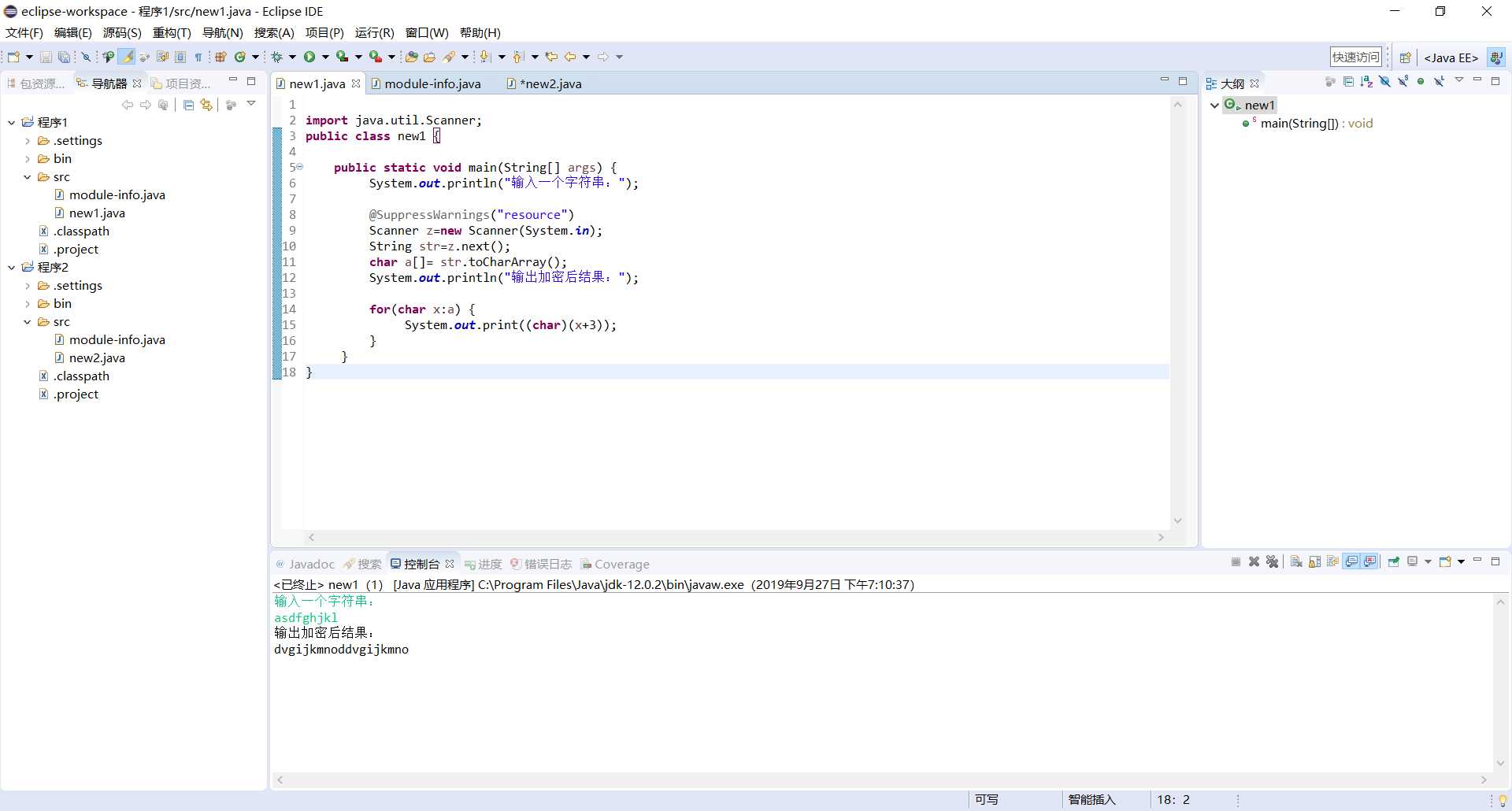
Task: Click the Display Selected Console icon
Action: pyautogui.click(x=1413, y=561)
